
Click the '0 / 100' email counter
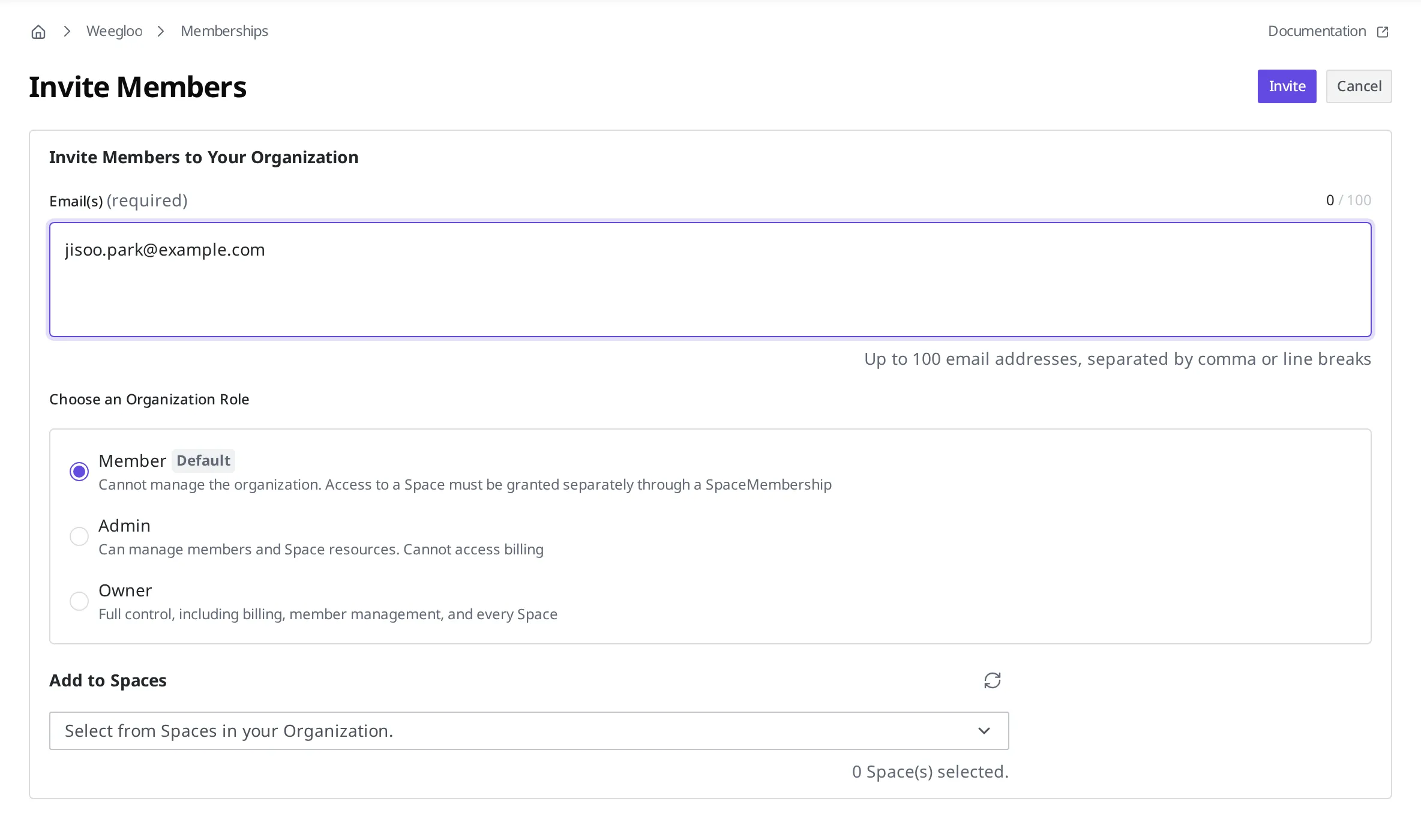click(1348, 200)
